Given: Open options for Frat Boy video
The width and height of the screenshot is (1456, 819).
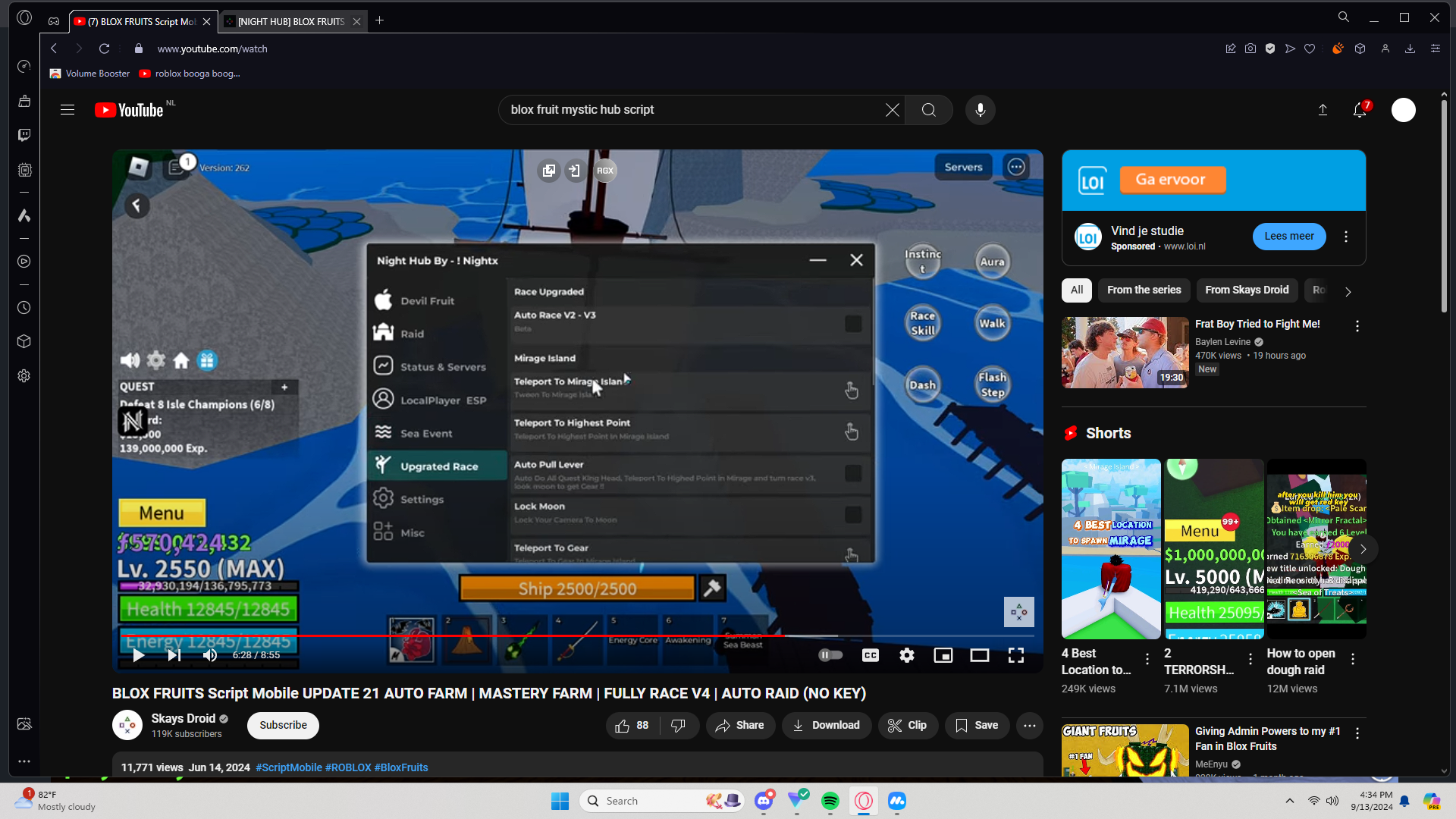Looking at the screenshot, I should 1357,326.
